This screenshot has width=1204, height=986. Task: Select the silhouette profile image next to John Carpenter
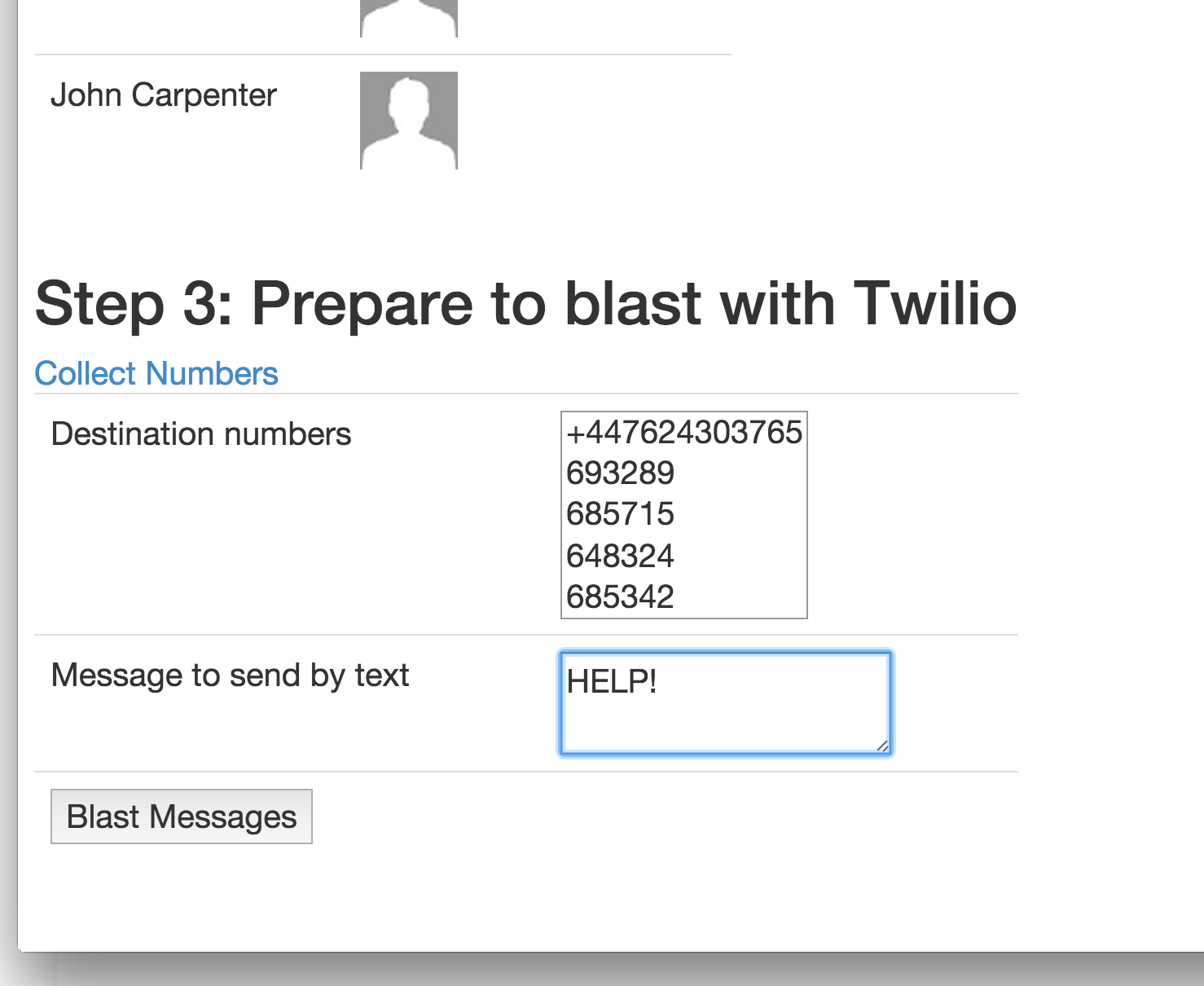pos(408,119)
